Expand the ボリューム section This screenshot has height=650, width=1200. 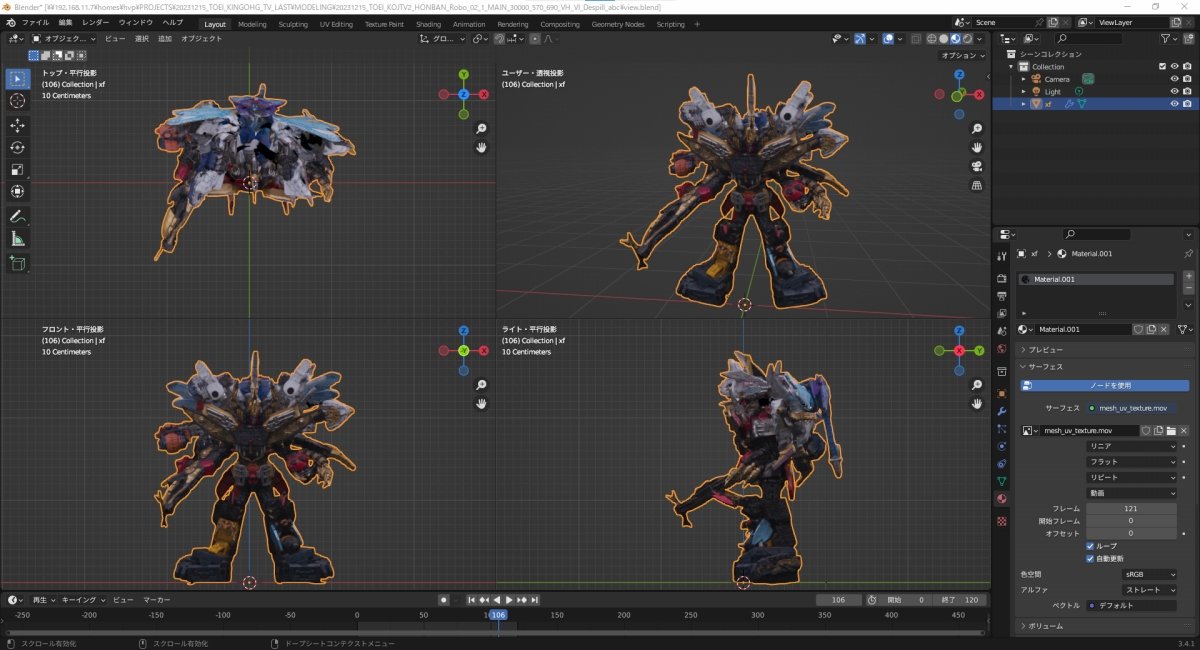pyautogui.click(x=1045, y=626)
